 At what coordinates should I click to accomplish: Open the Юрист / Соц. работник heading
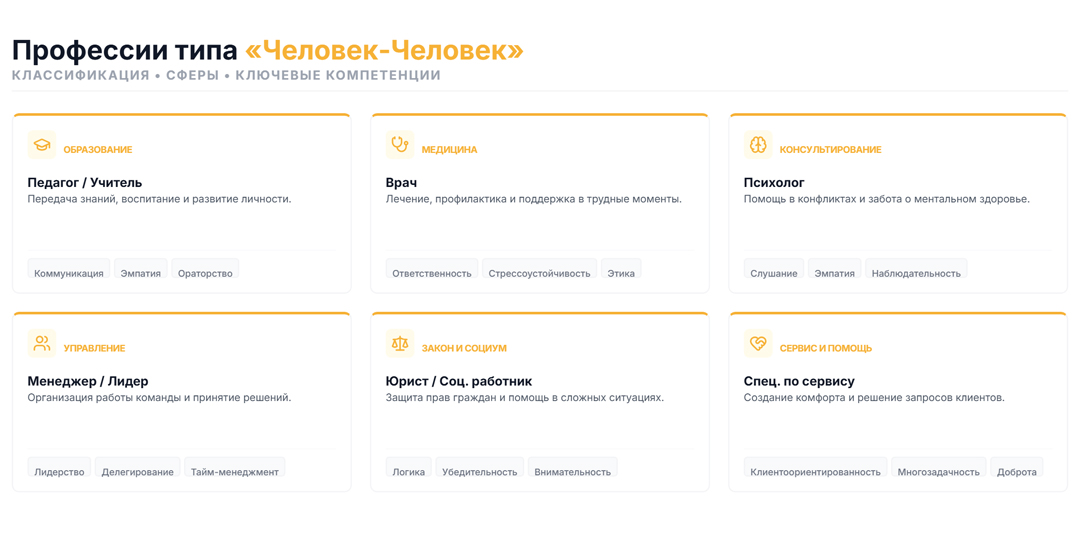tap(459, 381)
